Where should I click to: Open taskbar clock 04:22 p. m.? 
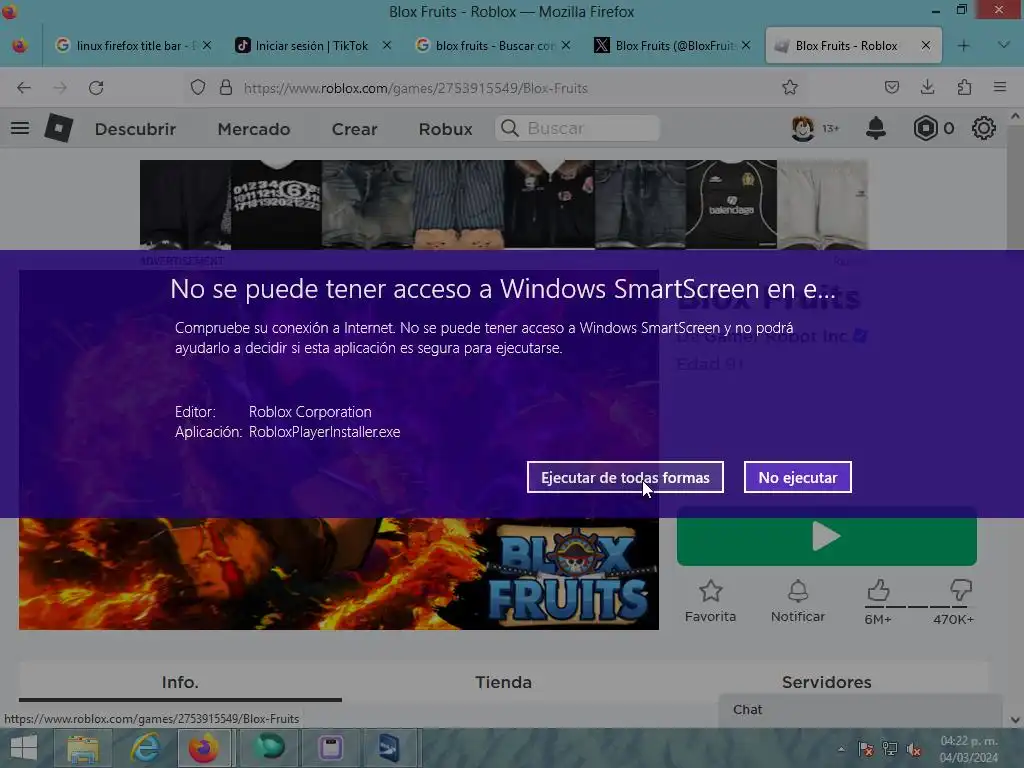click(x=969, y=749)
